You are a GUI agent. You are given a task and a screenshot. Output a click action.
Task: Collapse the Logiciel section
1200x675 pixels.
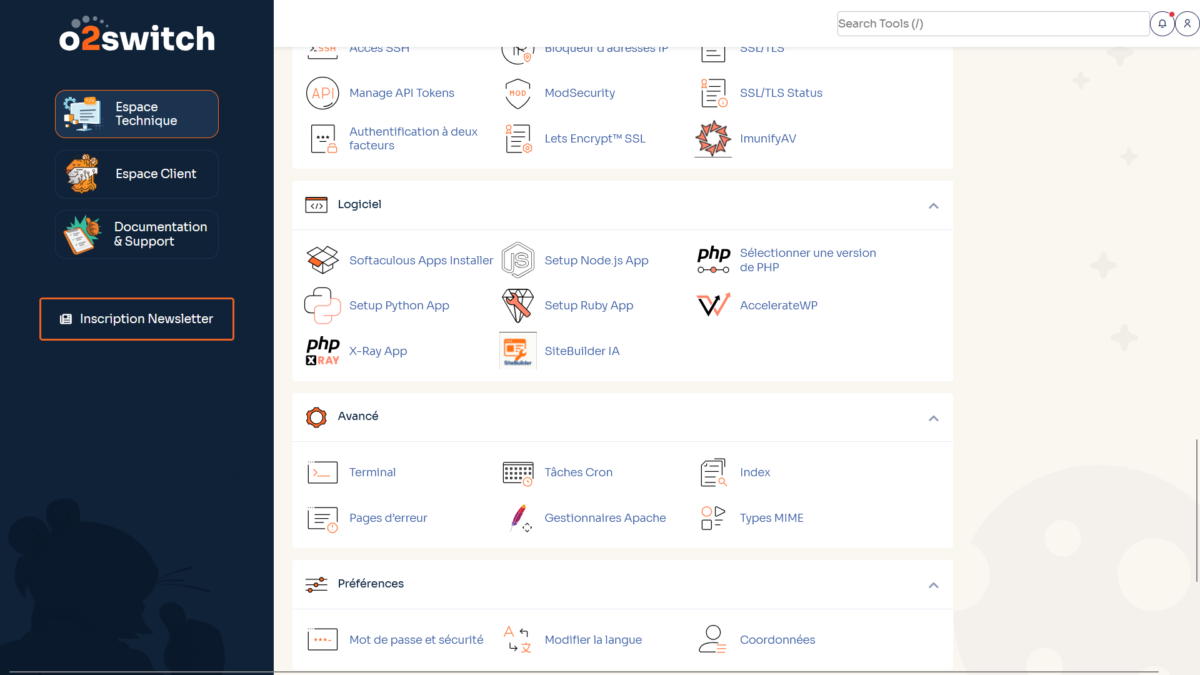pos(933,206)
